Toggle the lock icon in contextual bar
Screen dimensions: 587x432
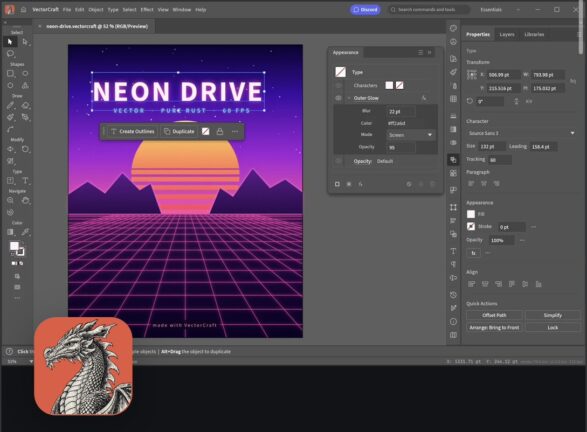coord(220,131)
